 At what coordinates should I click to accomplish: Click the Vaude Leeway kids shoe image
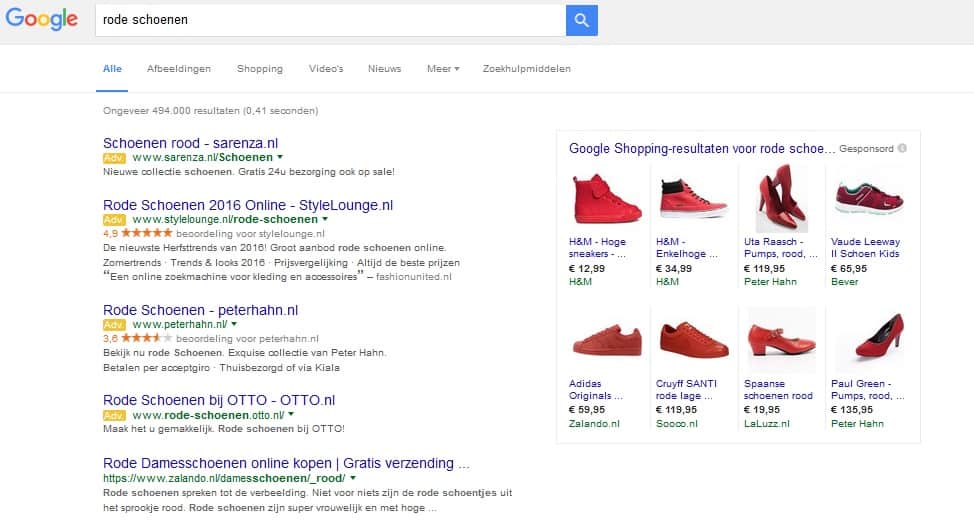point(868,198)
